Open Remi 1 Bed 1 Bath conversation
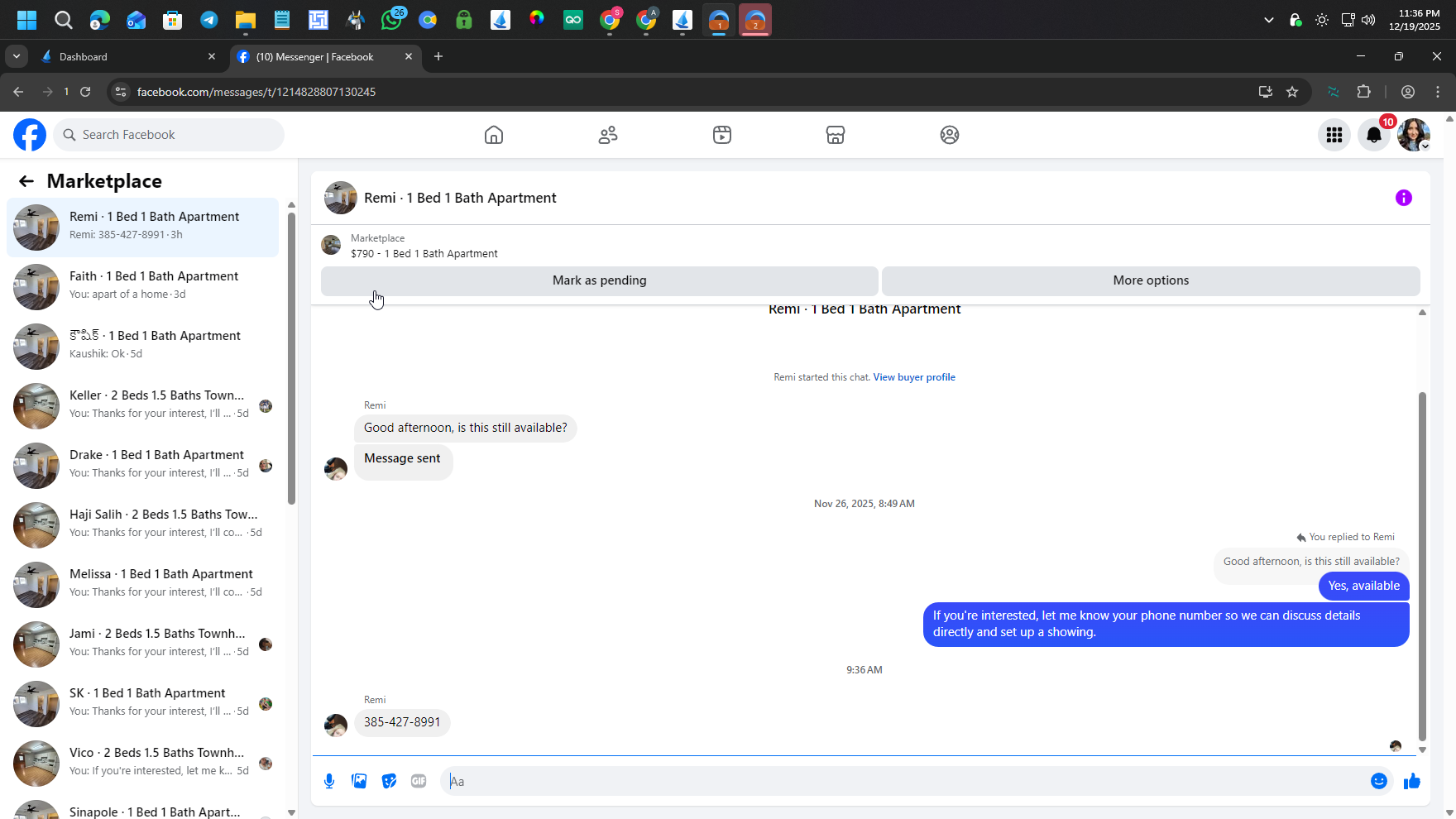The height and width of the screenshot is (819, 1456). [x=142, y=227]
